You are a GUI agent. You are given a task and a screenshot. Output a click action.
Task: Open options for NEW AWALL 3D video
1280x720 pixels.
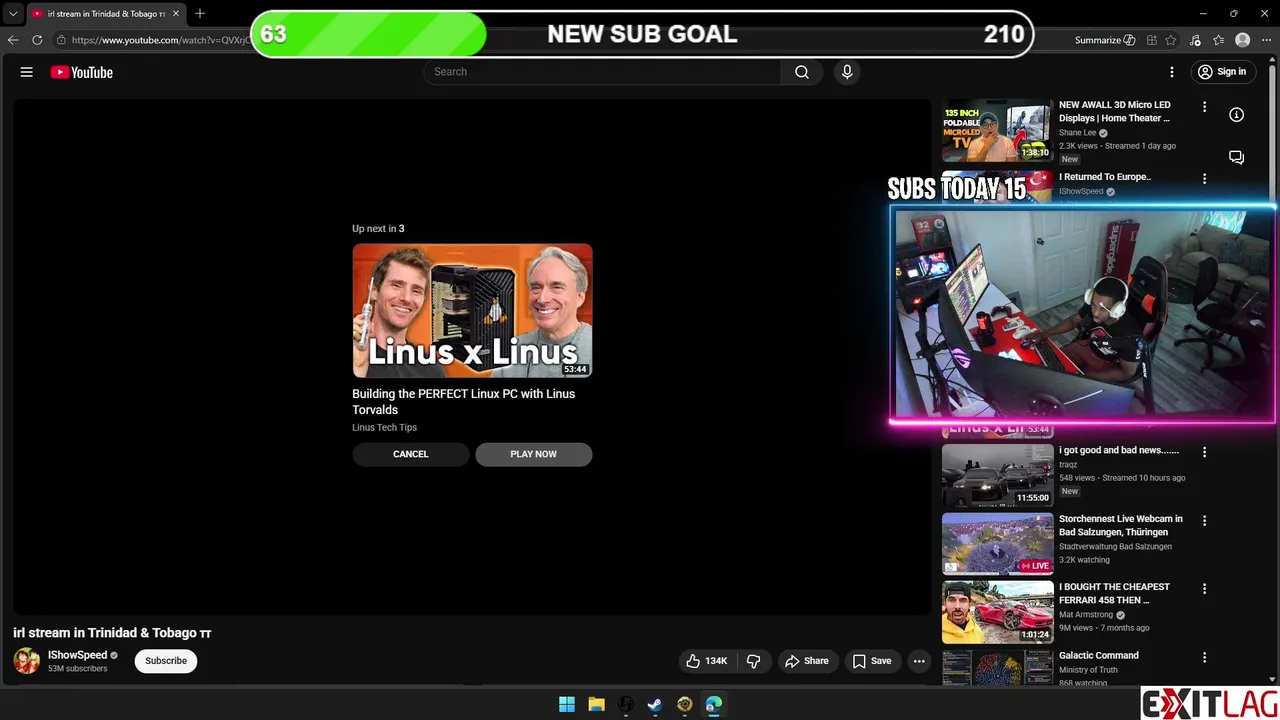pos(1204,106)
